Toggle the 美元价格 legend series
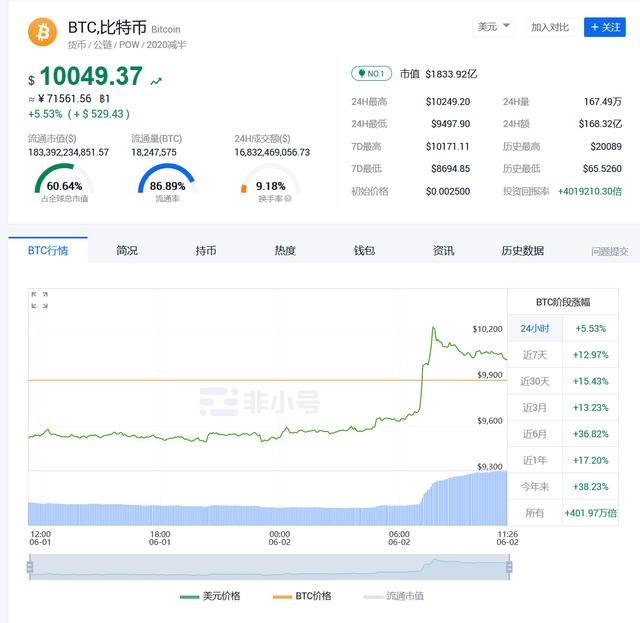 click(210, 596)
